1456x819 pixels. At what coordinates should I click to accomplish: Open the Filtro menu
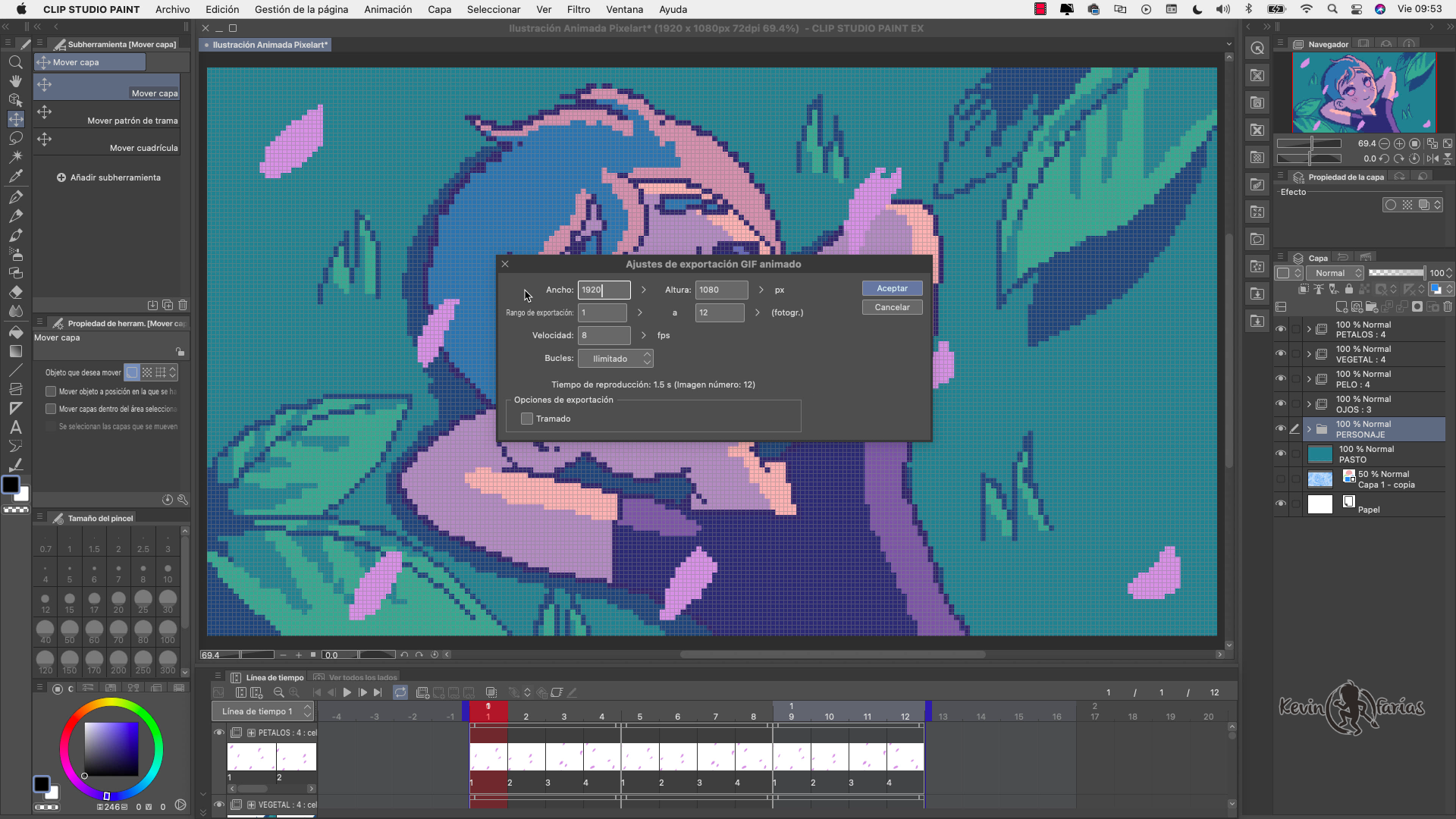click(578, 9)
